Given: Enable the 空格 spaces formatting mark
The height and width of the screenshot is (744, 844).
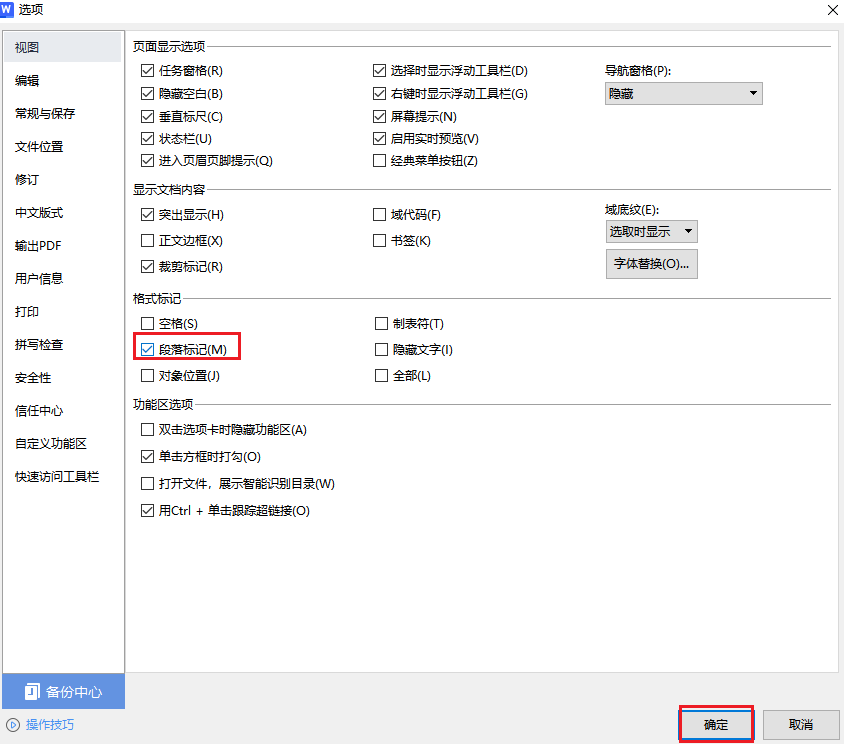Looking at the screenshot, I should point(147,323).
